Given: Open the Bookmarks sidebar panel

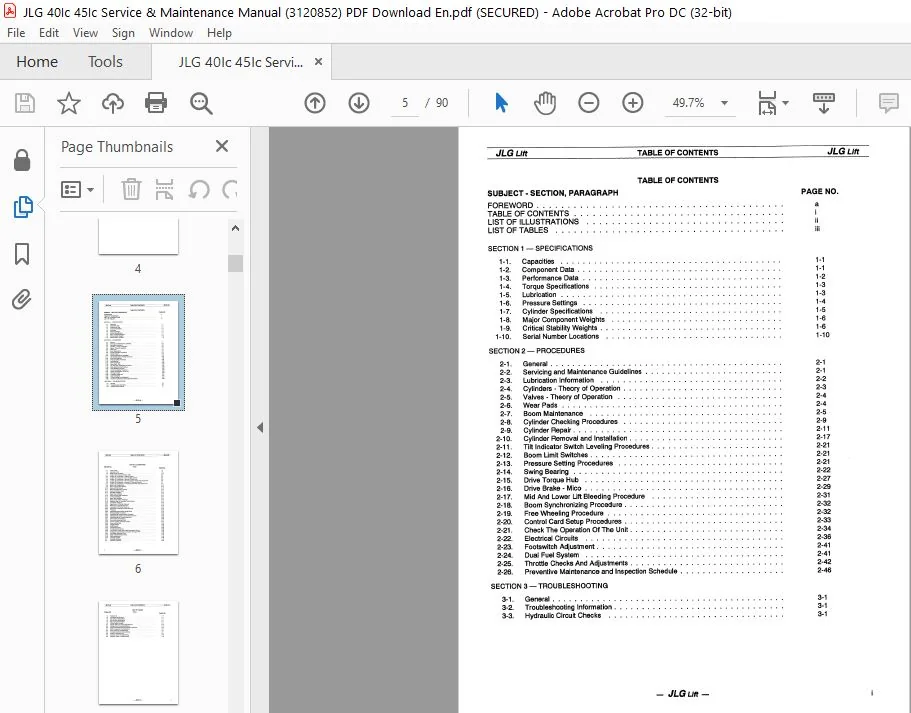Looking at the screenshot, I should click(22, 254).
